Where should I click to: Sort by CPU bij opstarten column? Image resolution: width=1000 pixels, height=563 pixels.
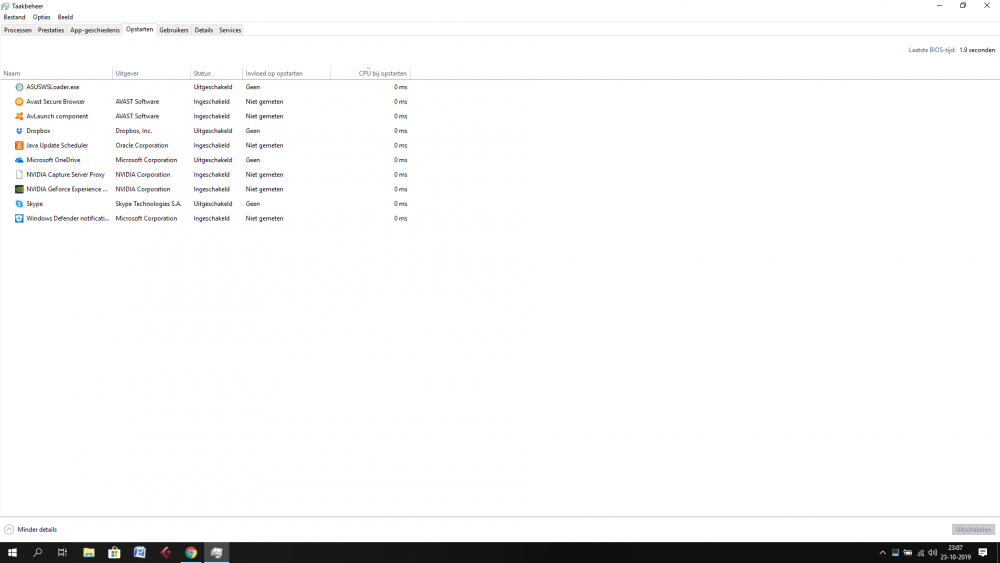tap(370, 73)
